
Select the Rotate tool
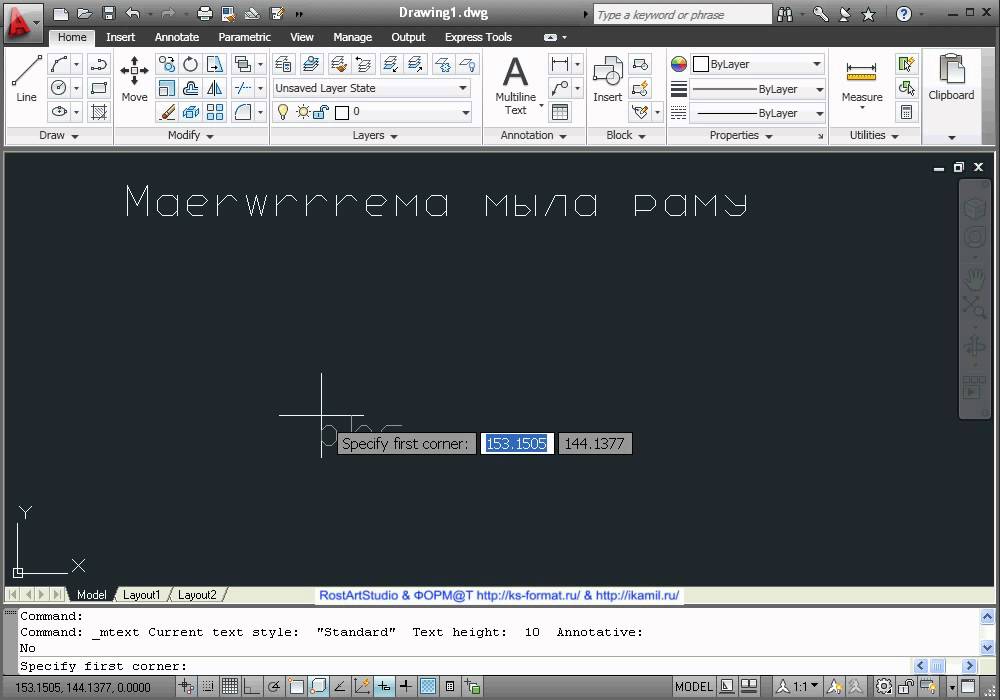[x=191, y=64]
